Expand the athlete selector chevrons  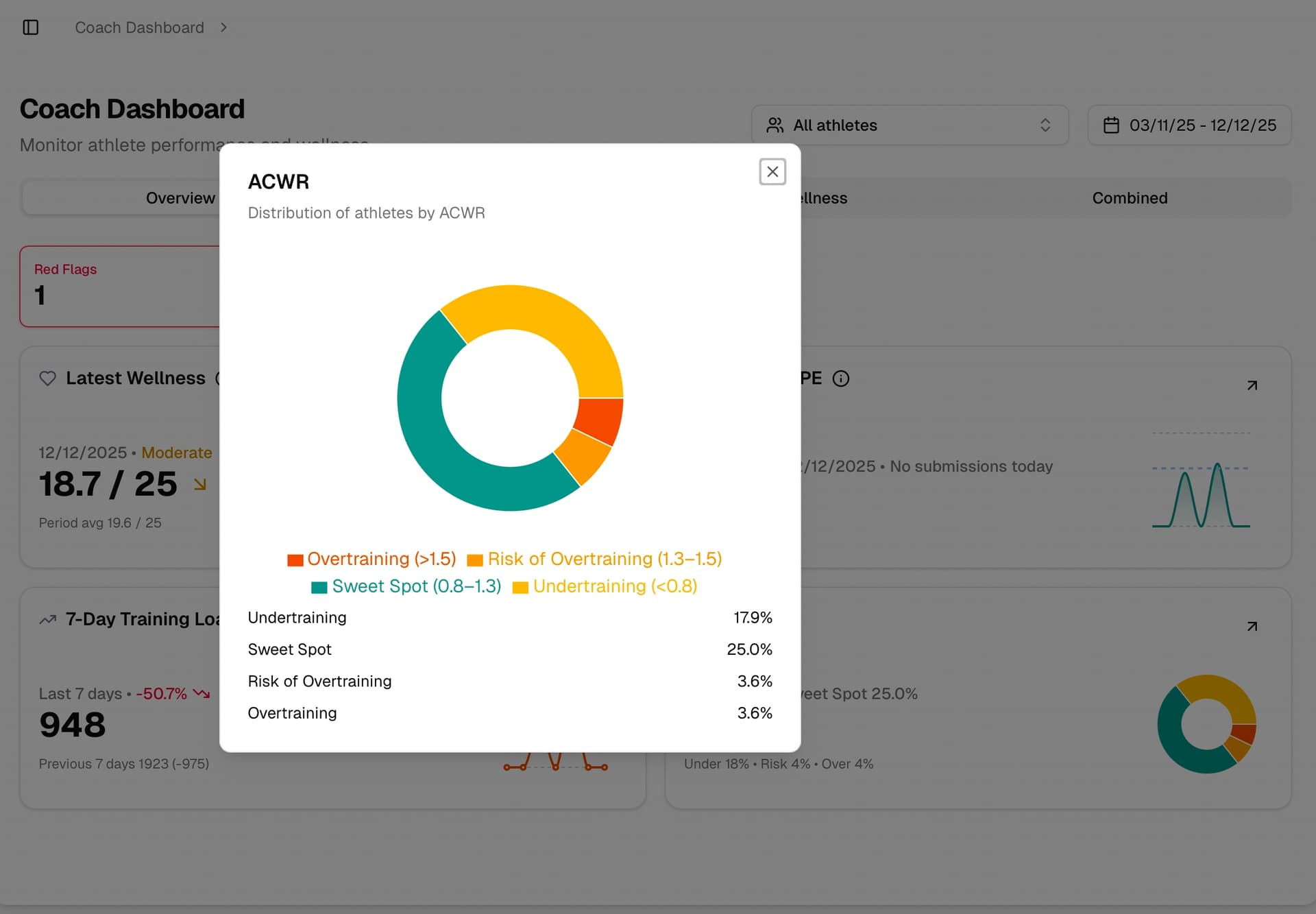pyautogui.click(x=1045, y=125)
